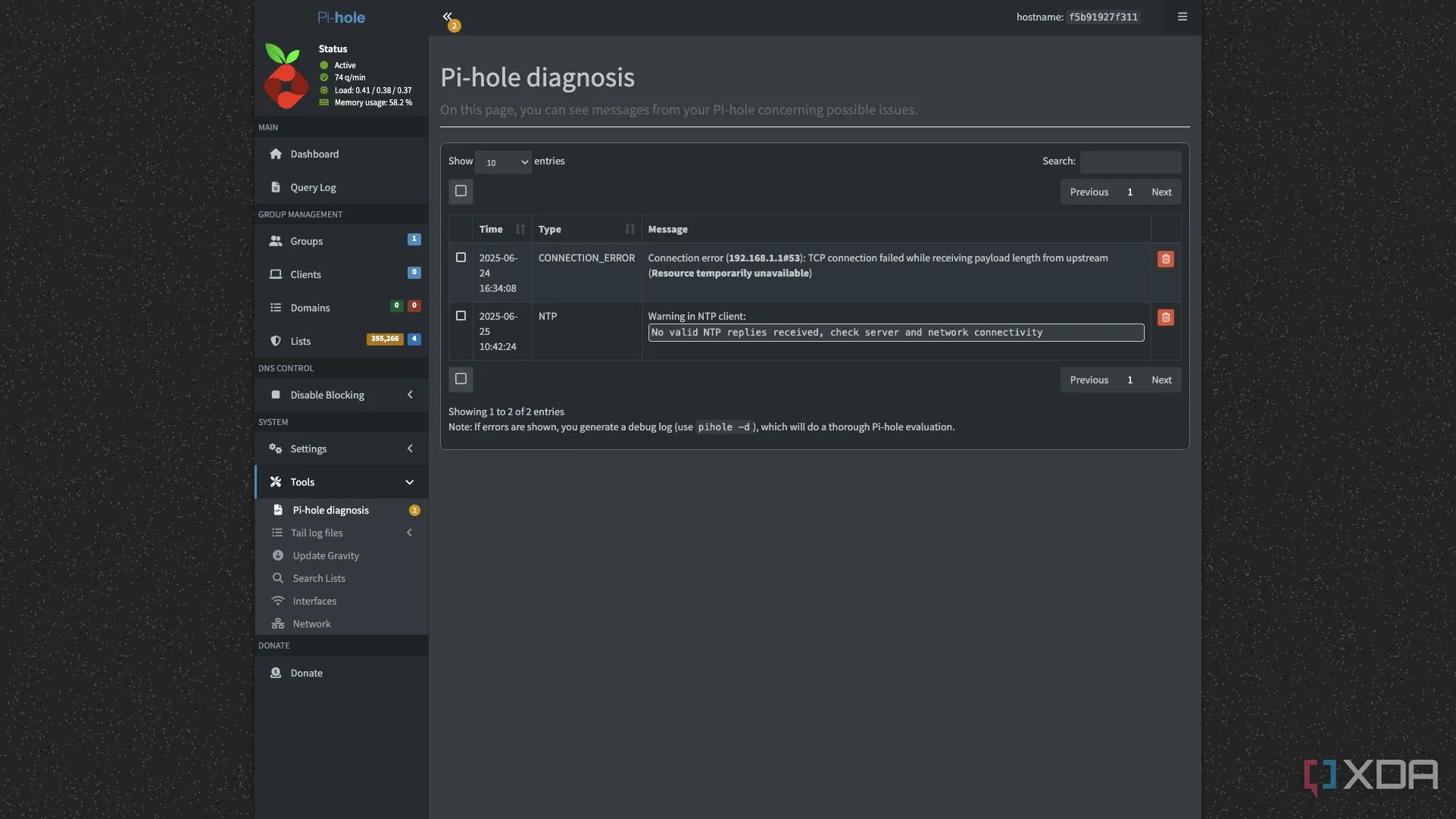Collapse sidebar with double-chevron icon
The width and height of the screenshot is (1456, 819).
(447, 16)
